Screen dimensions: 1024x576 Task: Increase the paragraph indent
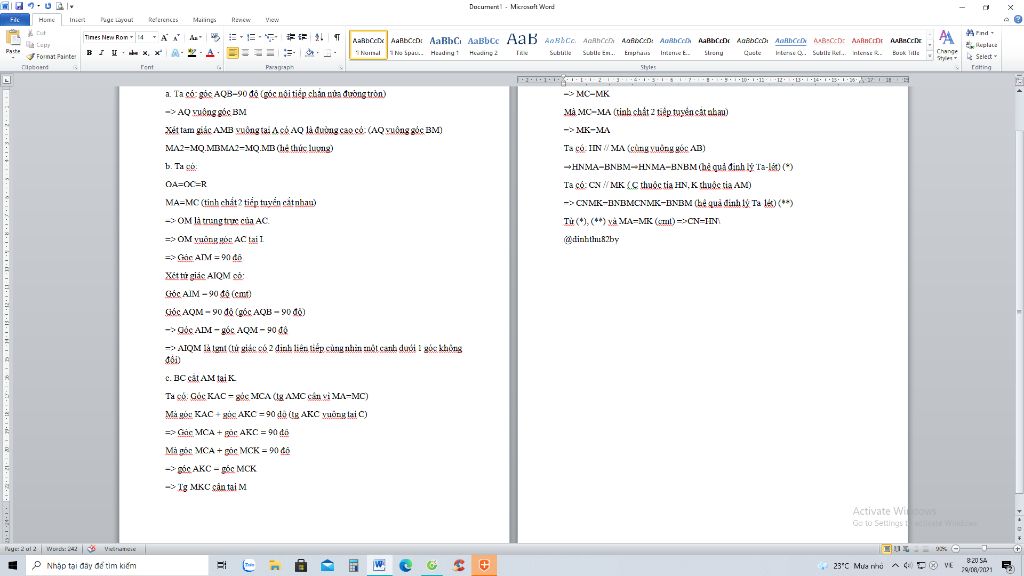(303, 38)
